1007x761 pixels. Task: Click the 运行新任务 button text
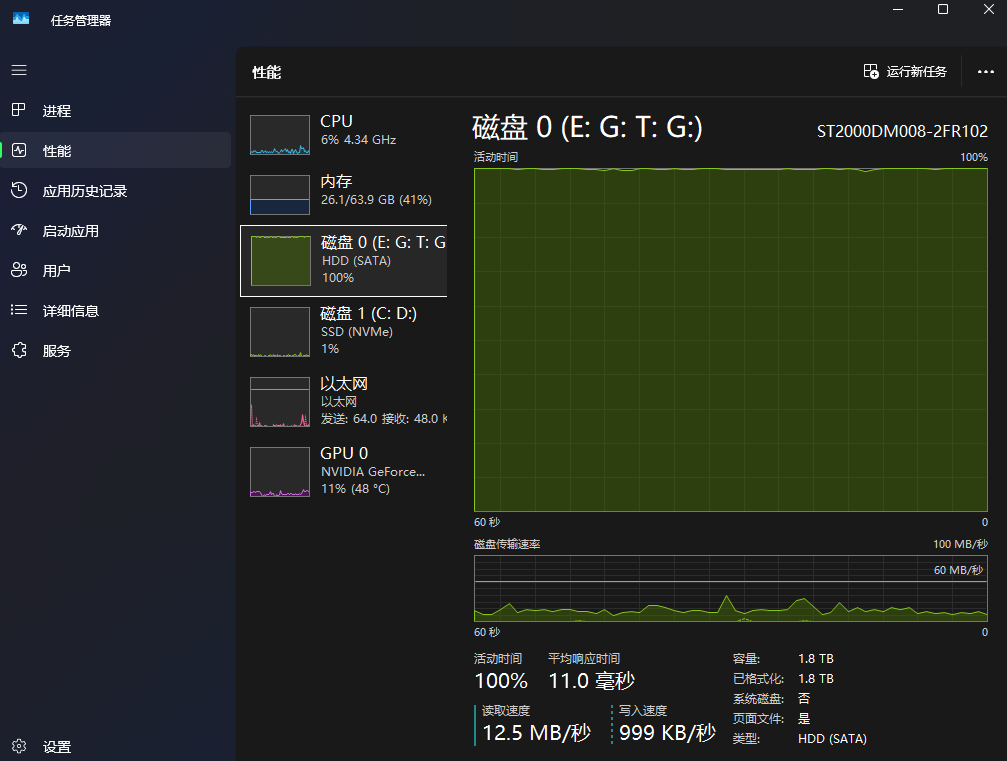pos(916,71)
